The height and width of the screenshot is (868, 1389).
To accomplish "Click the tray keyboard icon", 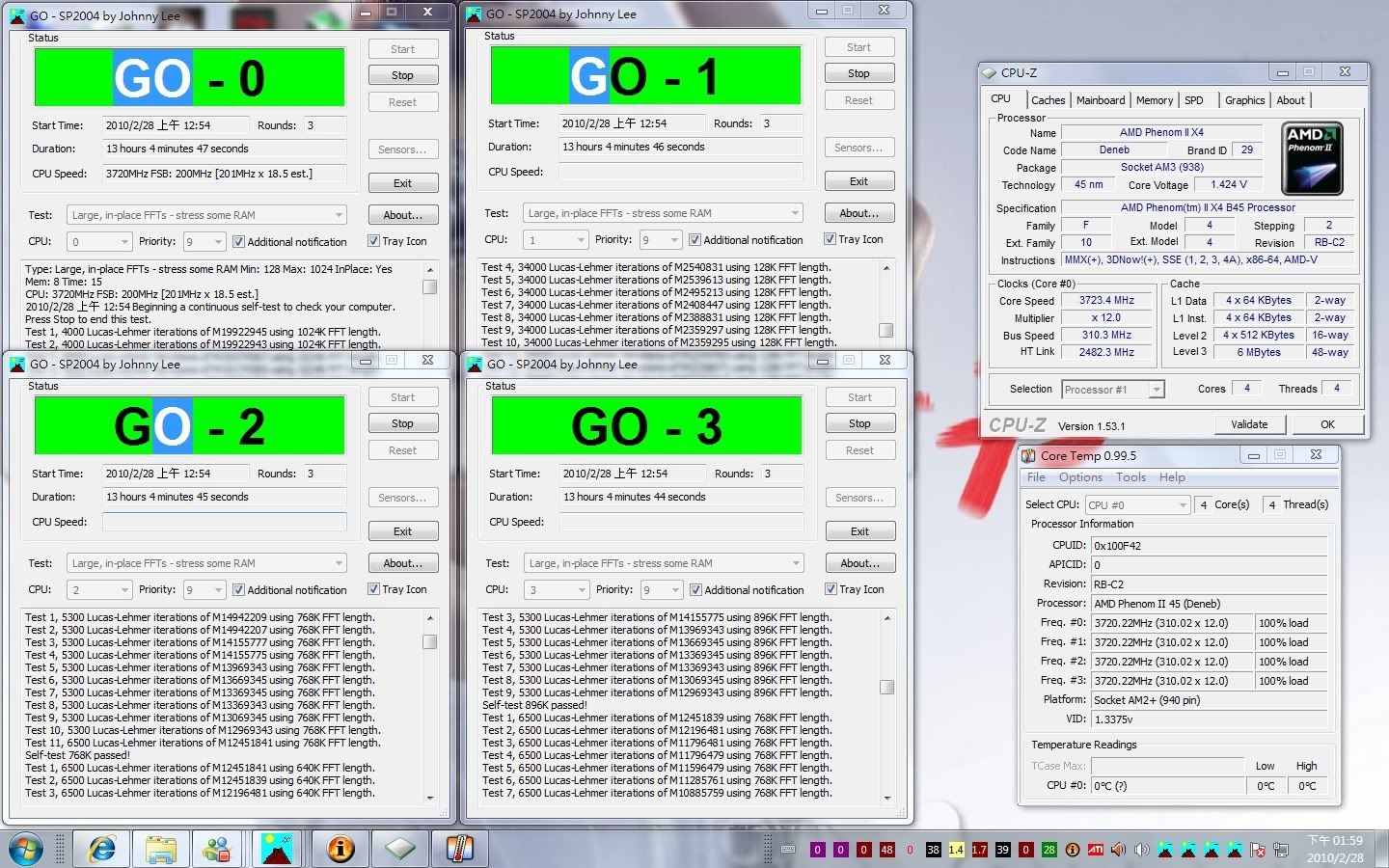I will (788, 850).
